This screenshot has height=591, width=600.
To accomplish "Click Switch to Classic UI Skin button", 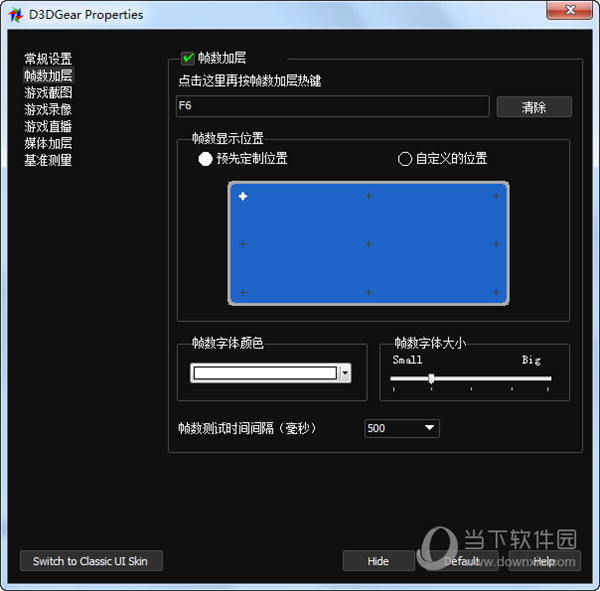I will click(91, 561).
